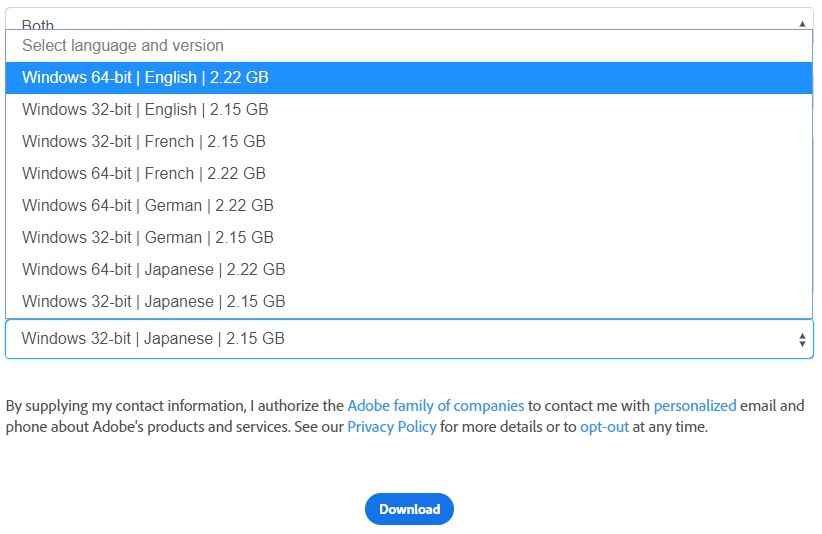
Task: Choose Windows 64-bit German 2.22 GB option
Action: point(409,205)
